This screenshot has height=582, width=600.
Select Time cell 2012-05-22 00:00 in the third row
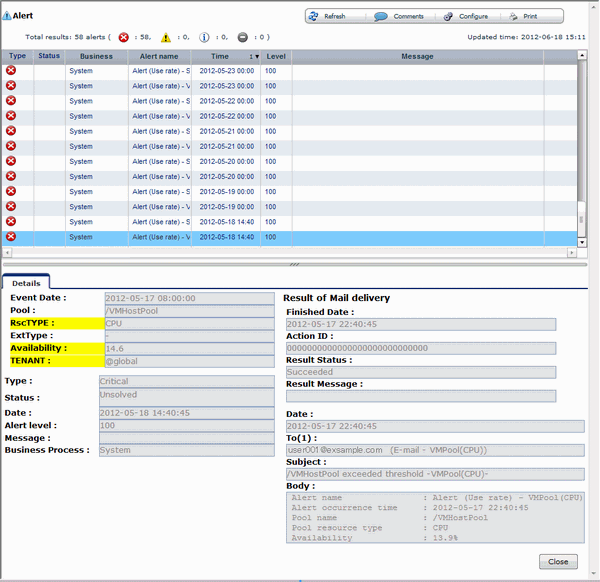click(x=227, y=101)
